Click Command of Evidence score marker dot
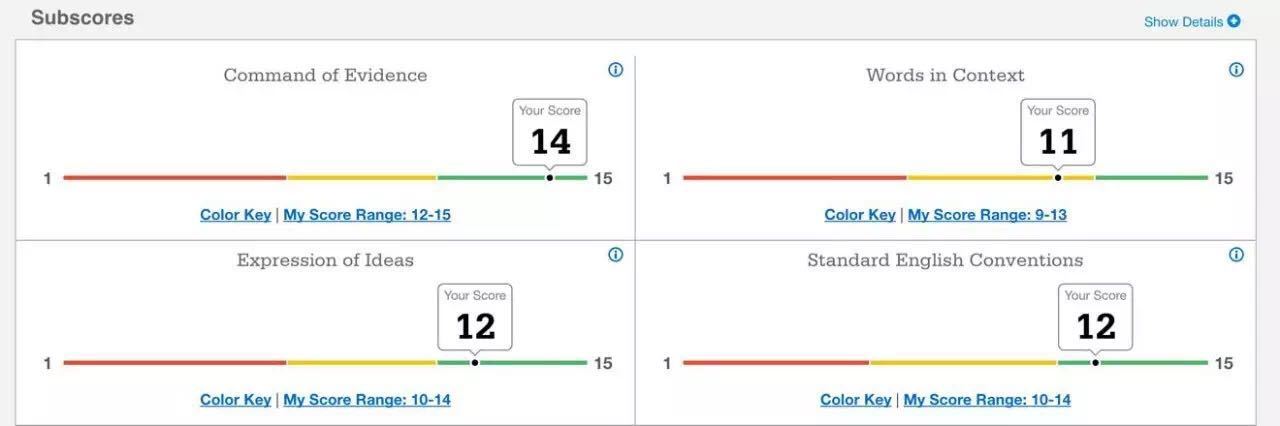The image size is (1280, 426). coord(550,178)
